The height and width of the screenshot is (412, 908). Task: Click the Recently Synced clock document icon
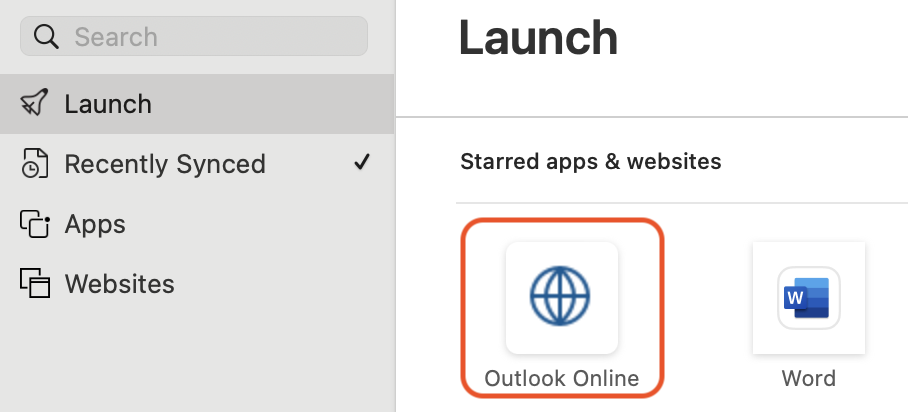(x=34, y=163)
